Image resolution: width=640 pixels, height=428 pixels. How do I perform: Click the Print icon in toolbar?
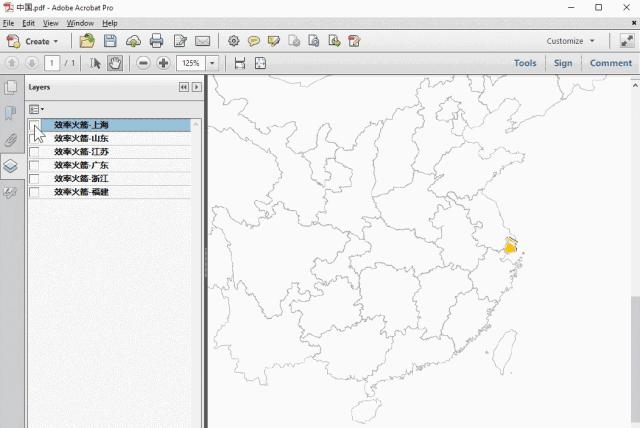tap(156, 41)
